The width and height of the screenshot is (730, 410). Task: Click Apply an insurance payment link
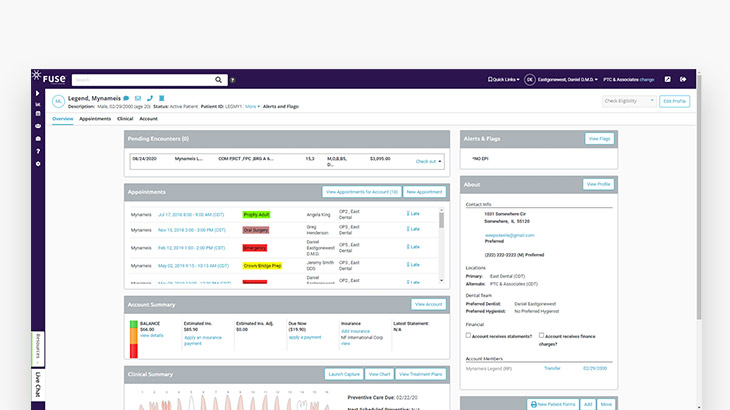point(203,340)
